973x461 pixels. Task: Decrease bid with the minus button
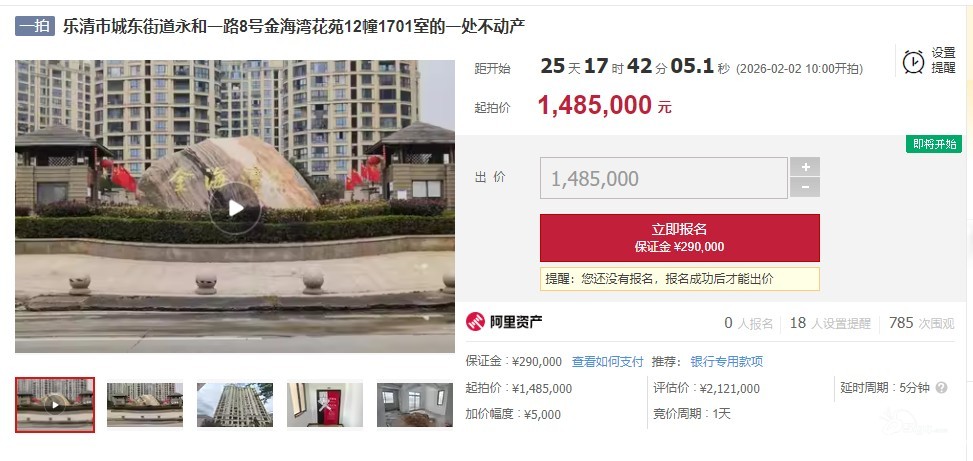(x=805, y=187)
